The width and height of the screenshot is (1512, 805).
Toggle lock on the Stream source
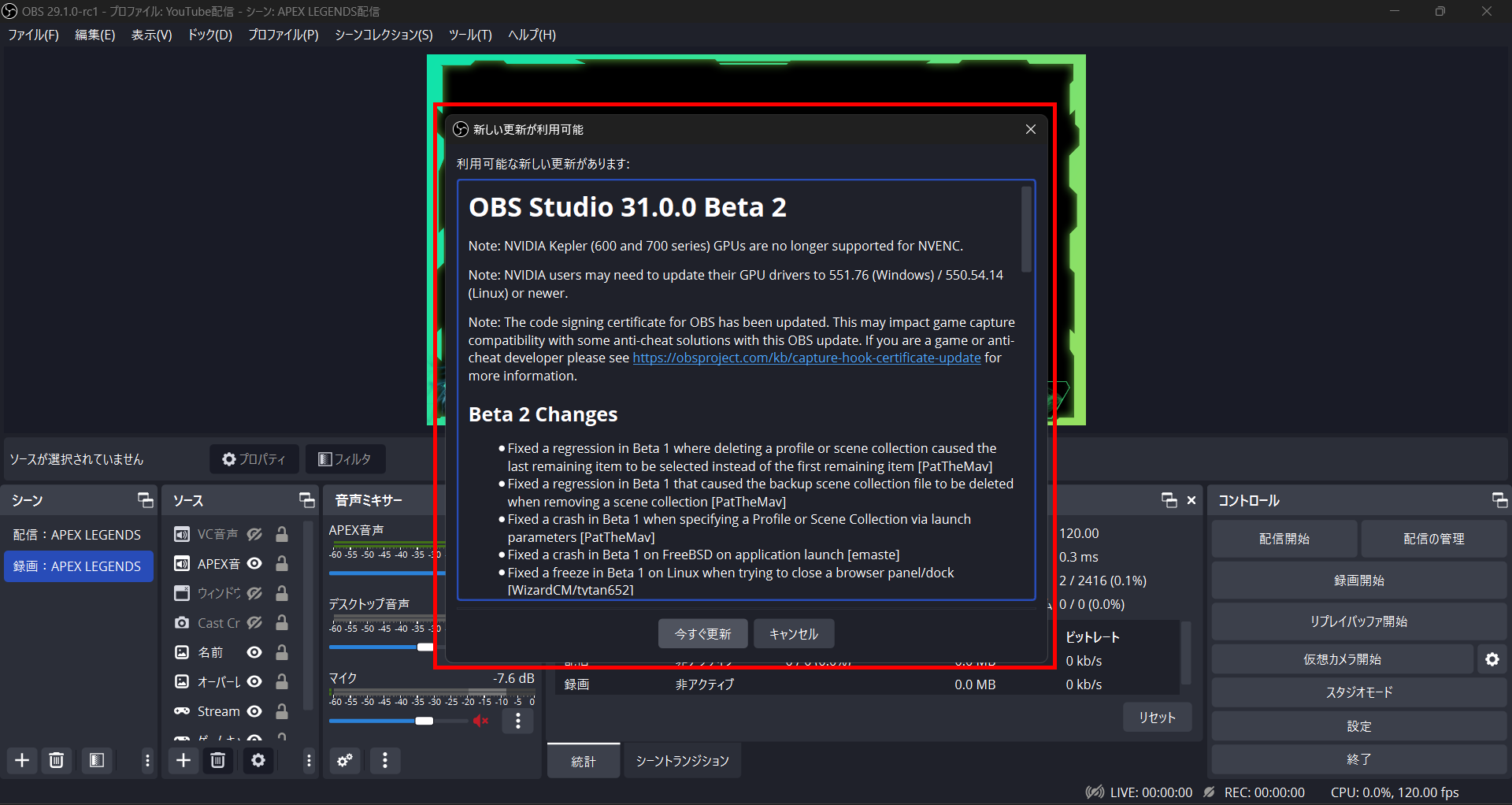tap(281, 711)
